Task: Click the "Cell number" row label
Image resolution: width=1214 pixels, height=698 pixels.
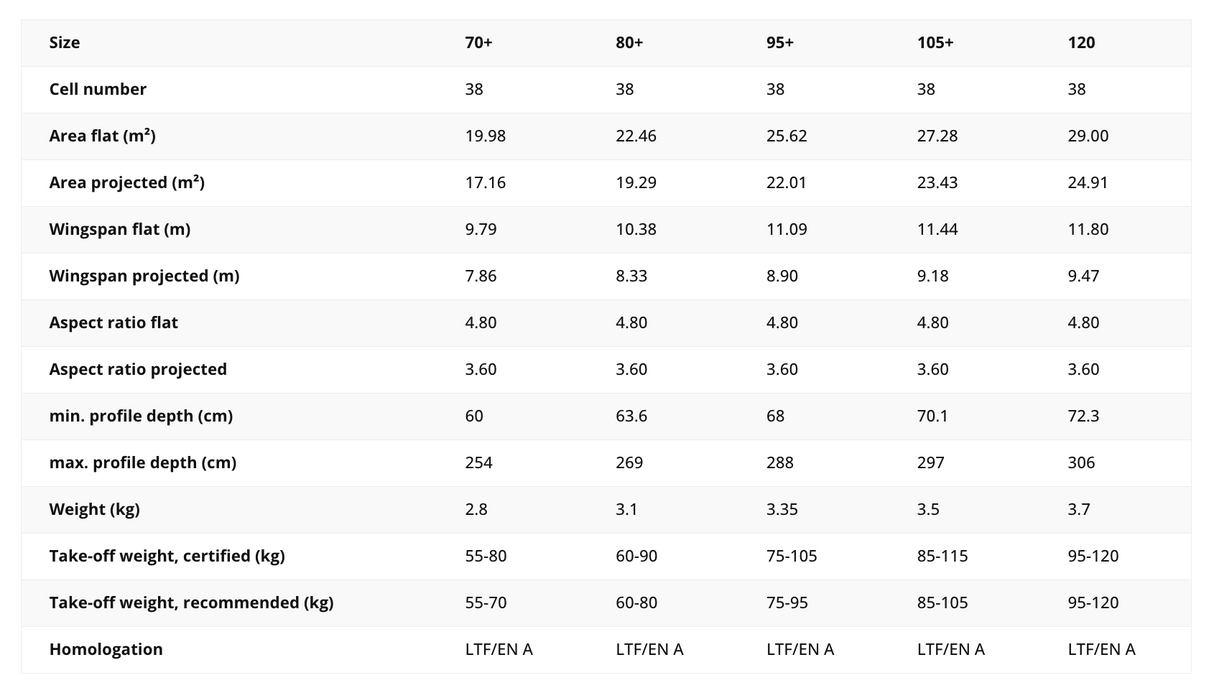Action: (x=98, y=89)
